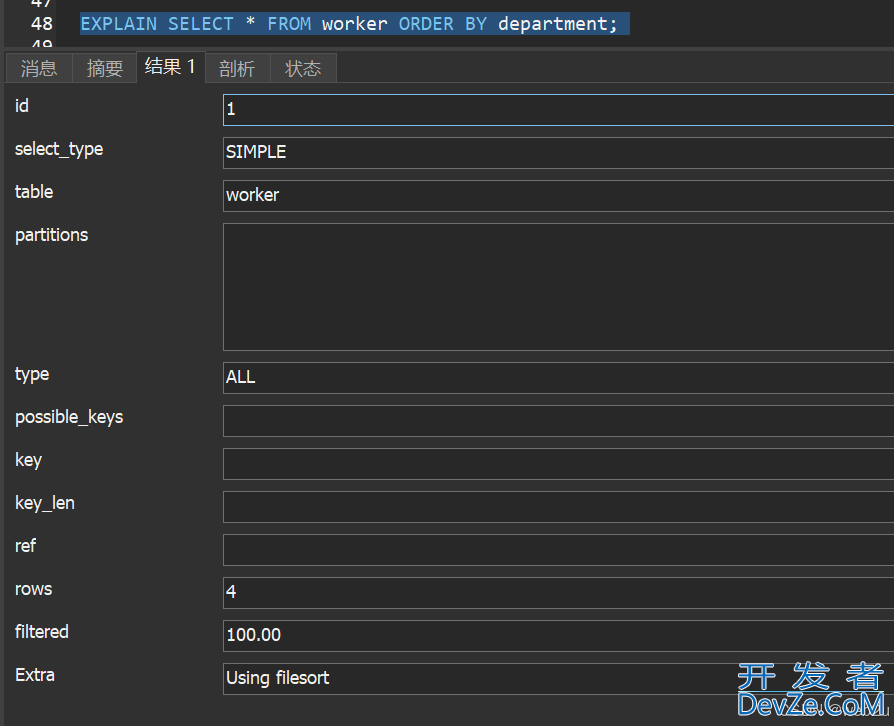
Task: Click the key_len field label
Action: pyautogui.click(x=45, y=504)
